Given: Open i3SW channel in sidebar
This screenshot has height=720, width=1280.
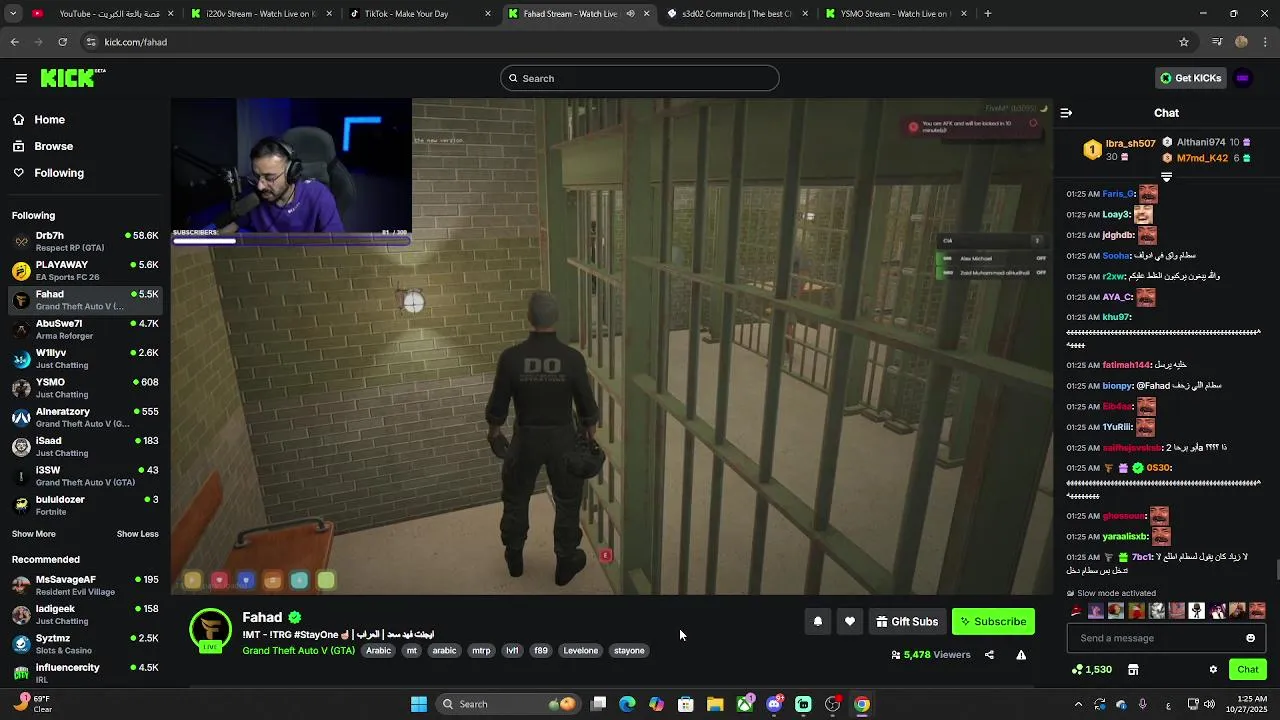Looking at the screenshot, I should click(85, 475).
